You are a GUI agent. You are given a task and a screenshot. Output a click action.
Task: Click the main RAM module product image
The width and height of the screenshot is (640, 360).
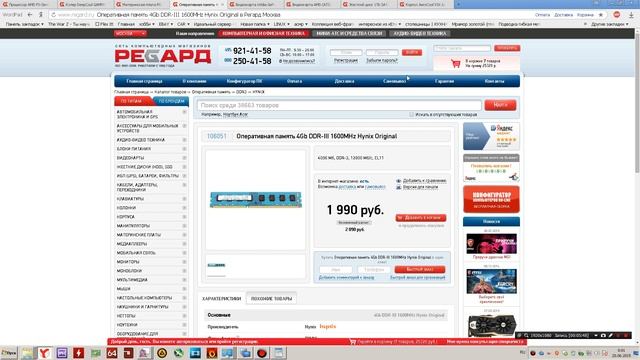tap(256, 200)
